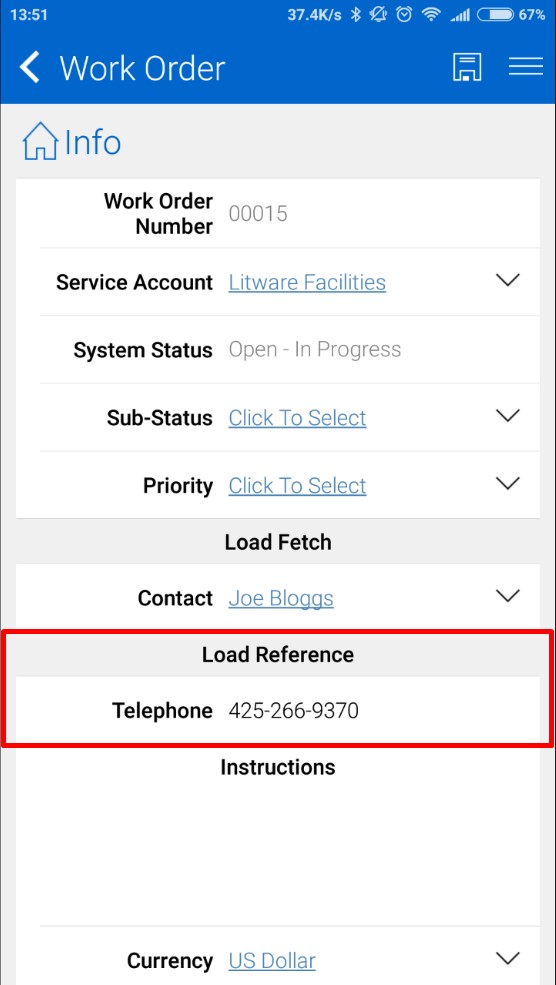The image size is (556, 985).
Task: Tap the alarm clock status icon
Action: click(405, 14)
